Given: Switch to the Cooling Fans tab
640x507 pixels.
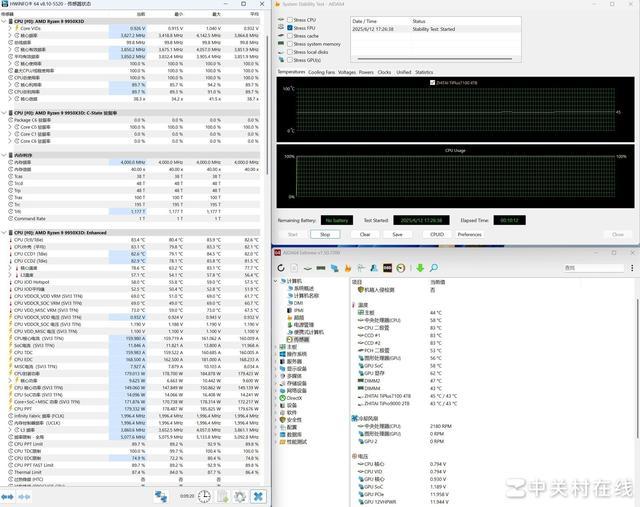Looking at the screenshot, I should (x=321, y=72).
